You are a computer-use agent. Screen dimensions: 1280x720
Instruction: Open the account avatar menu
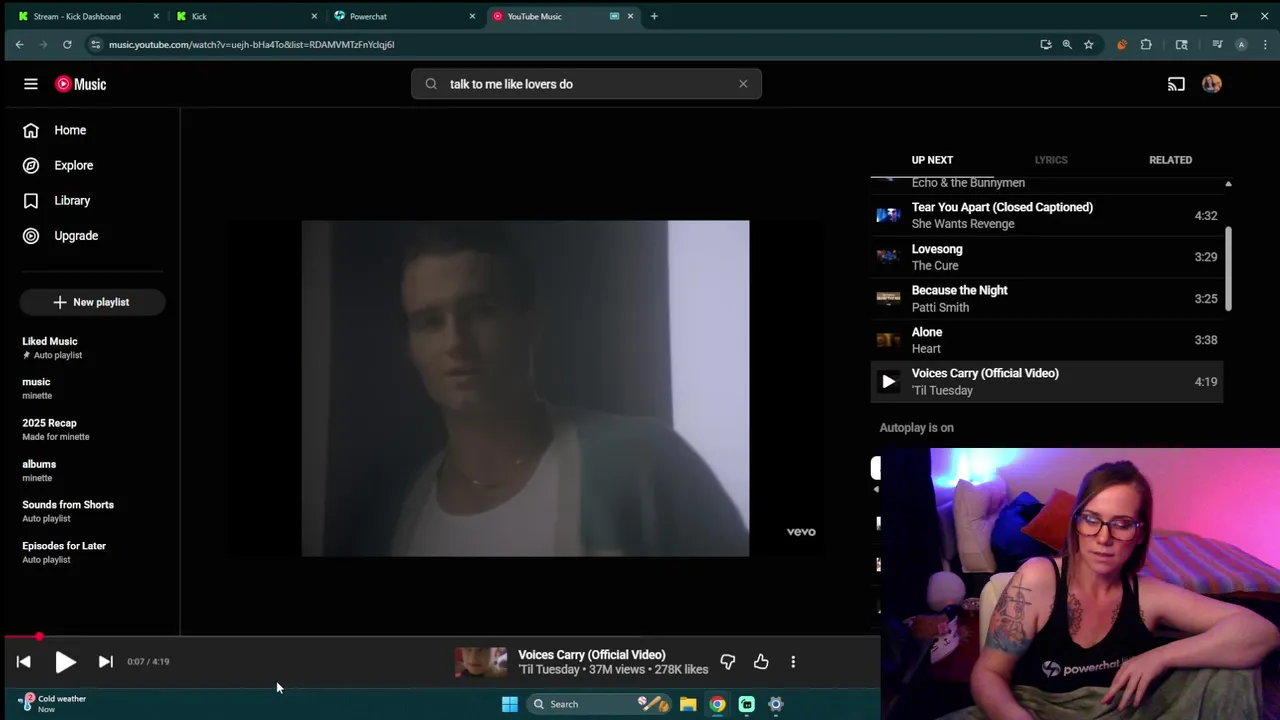(1212, 84)
